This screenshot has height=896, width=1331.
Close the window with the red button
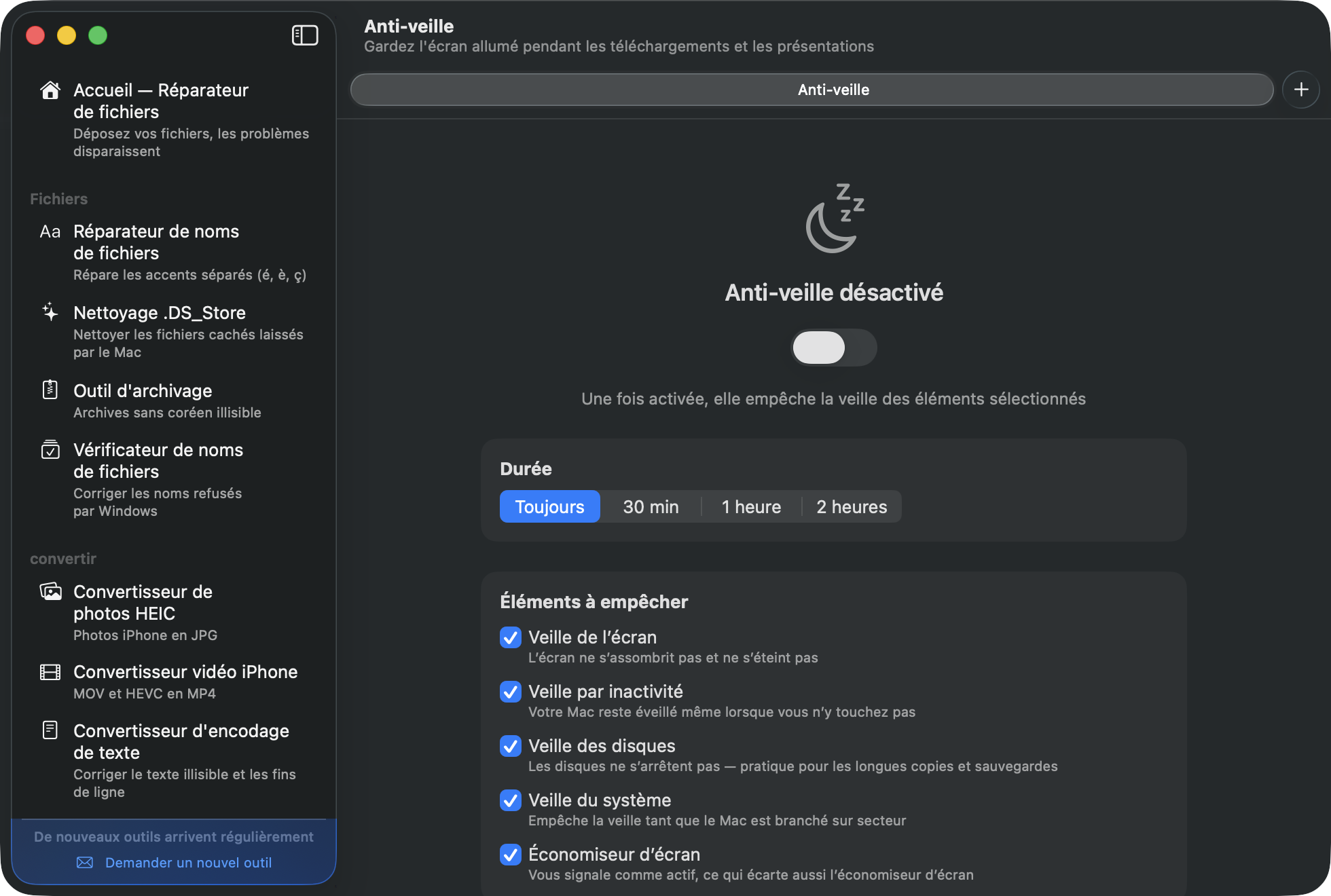(x=35, y=35)
